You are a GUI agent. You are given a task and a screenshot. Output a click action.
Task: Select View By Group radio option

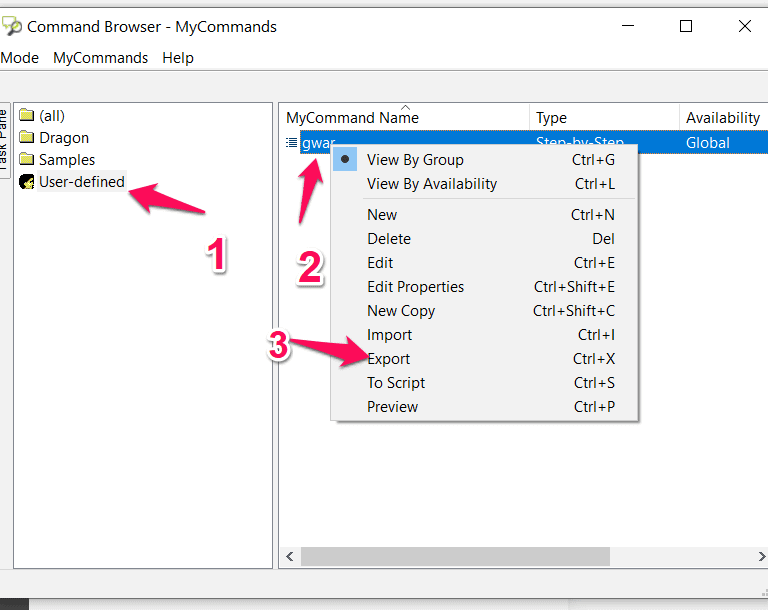pos(485,160)
